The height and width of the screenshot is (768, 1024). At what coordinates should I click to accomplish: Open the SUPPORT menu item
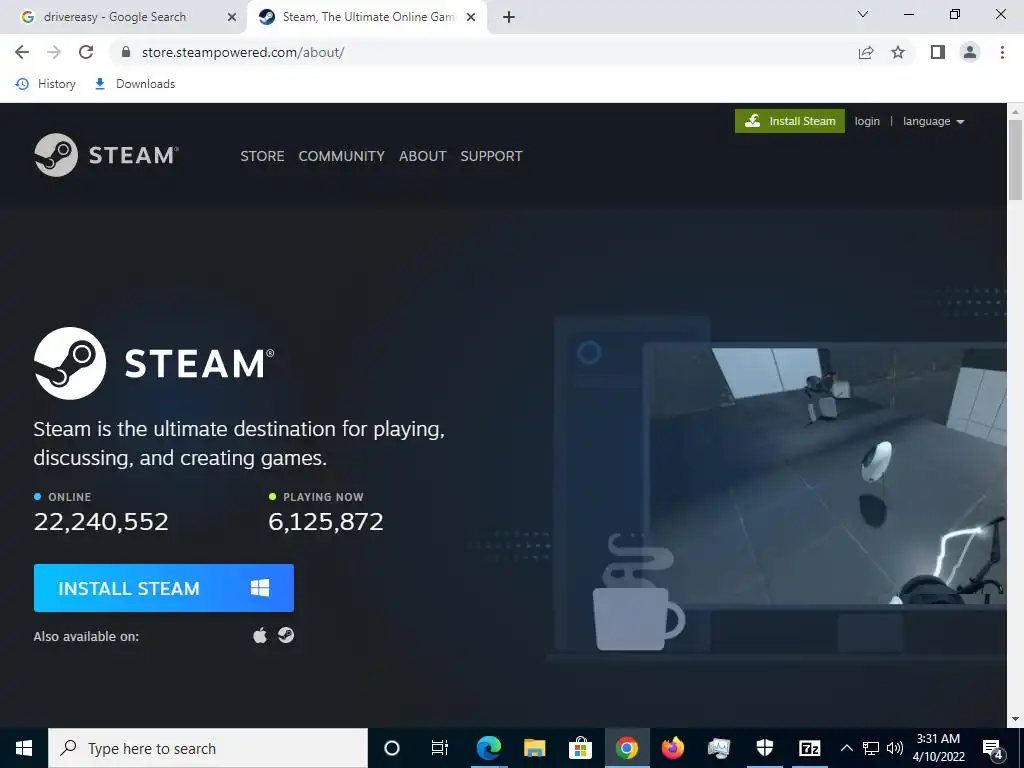coord(491,156)
